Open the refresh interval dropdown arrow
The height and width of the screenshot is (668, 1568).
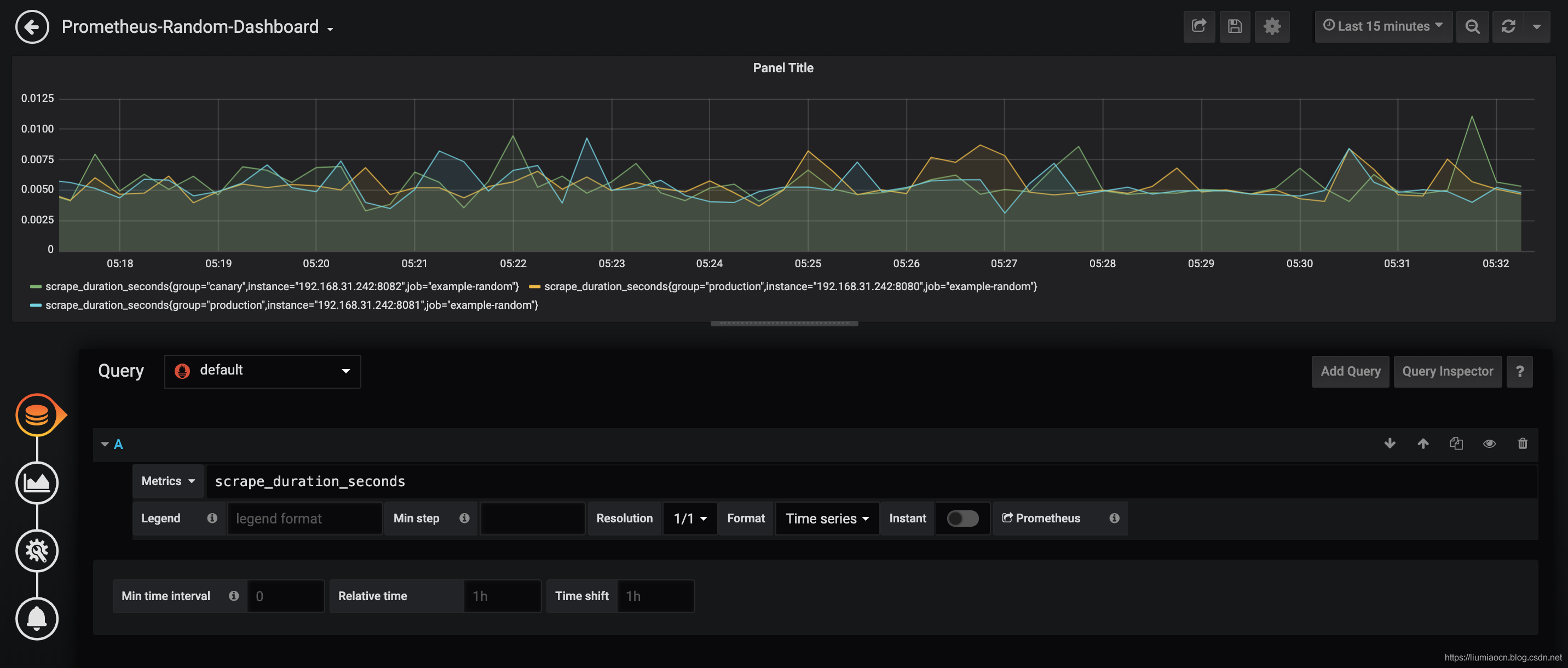point(1537,26)
